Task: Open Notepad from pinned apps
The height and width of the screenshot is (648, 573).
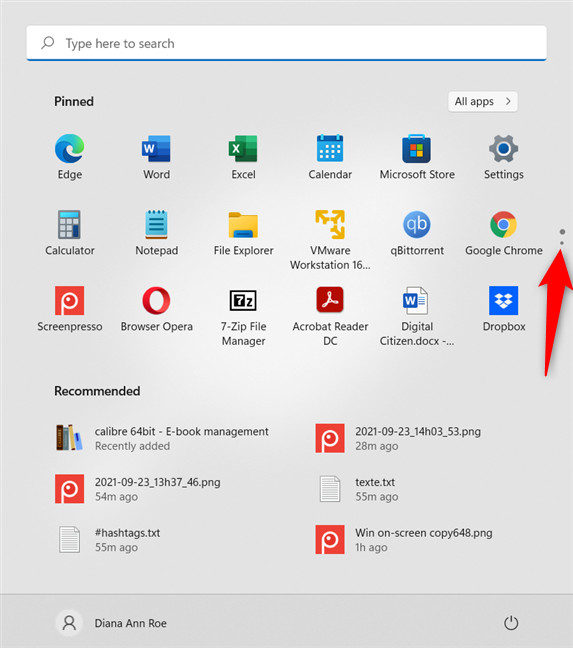Action: point(156,233)
